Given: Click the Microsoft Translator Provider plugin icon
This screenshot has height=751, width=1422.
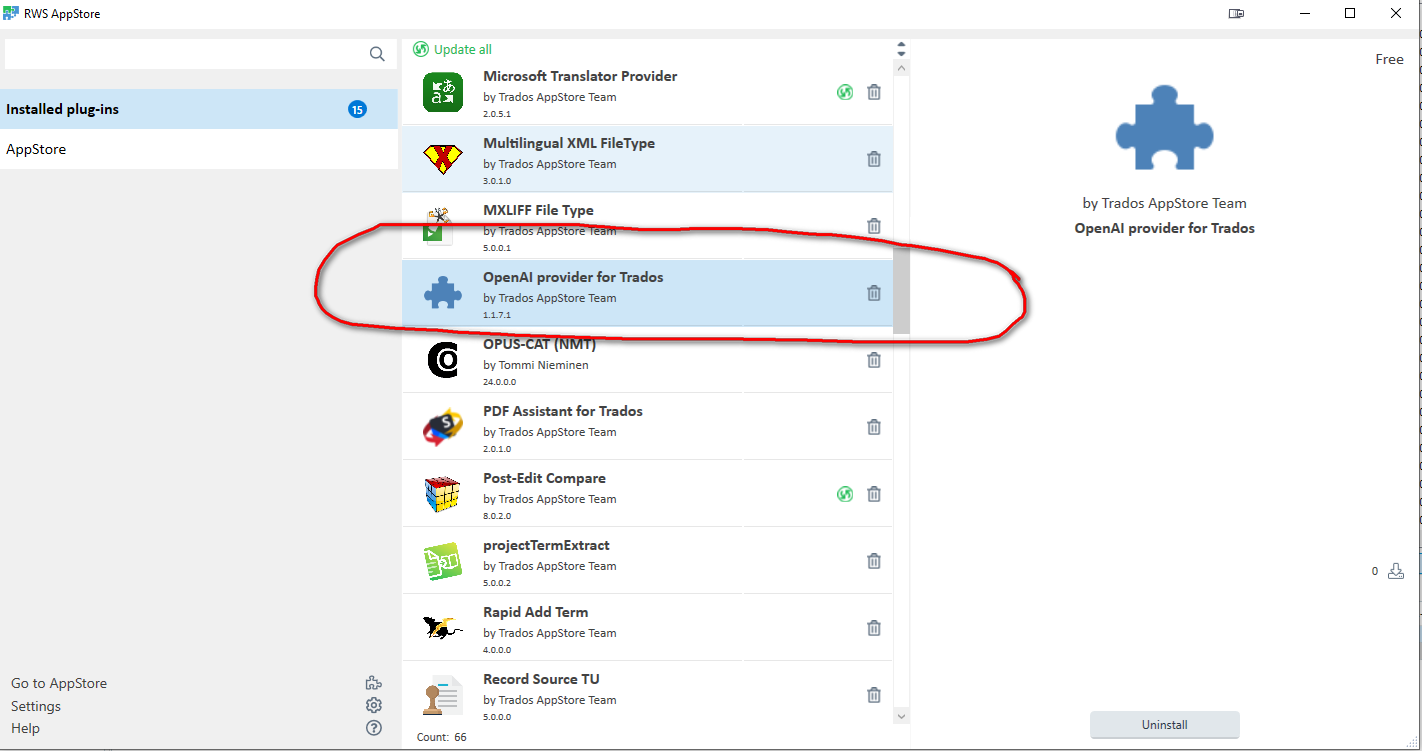Looking at the screenshot, I should (442, 92).
